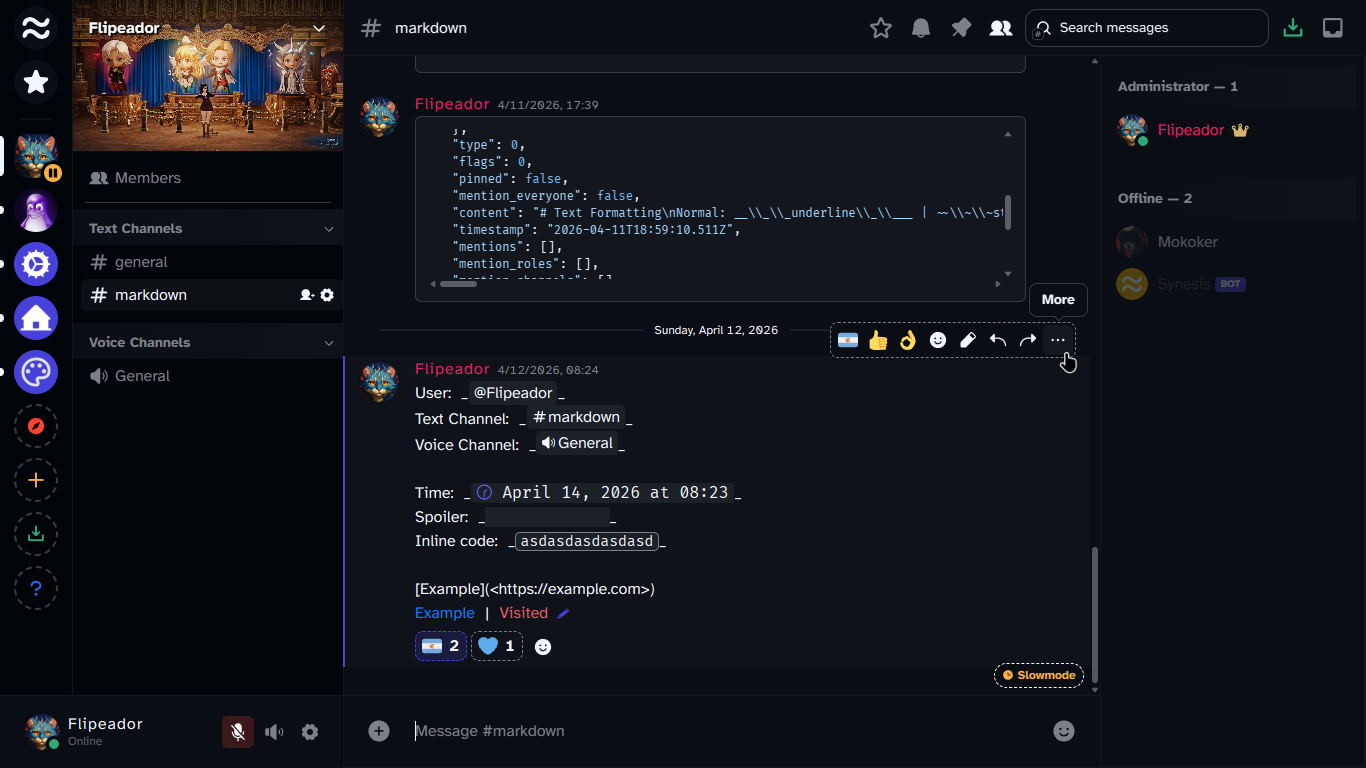This screenshot has height=768, width=1366.
Task: Toggle the Argentina flag reaction with count 2
Action: 441,646
